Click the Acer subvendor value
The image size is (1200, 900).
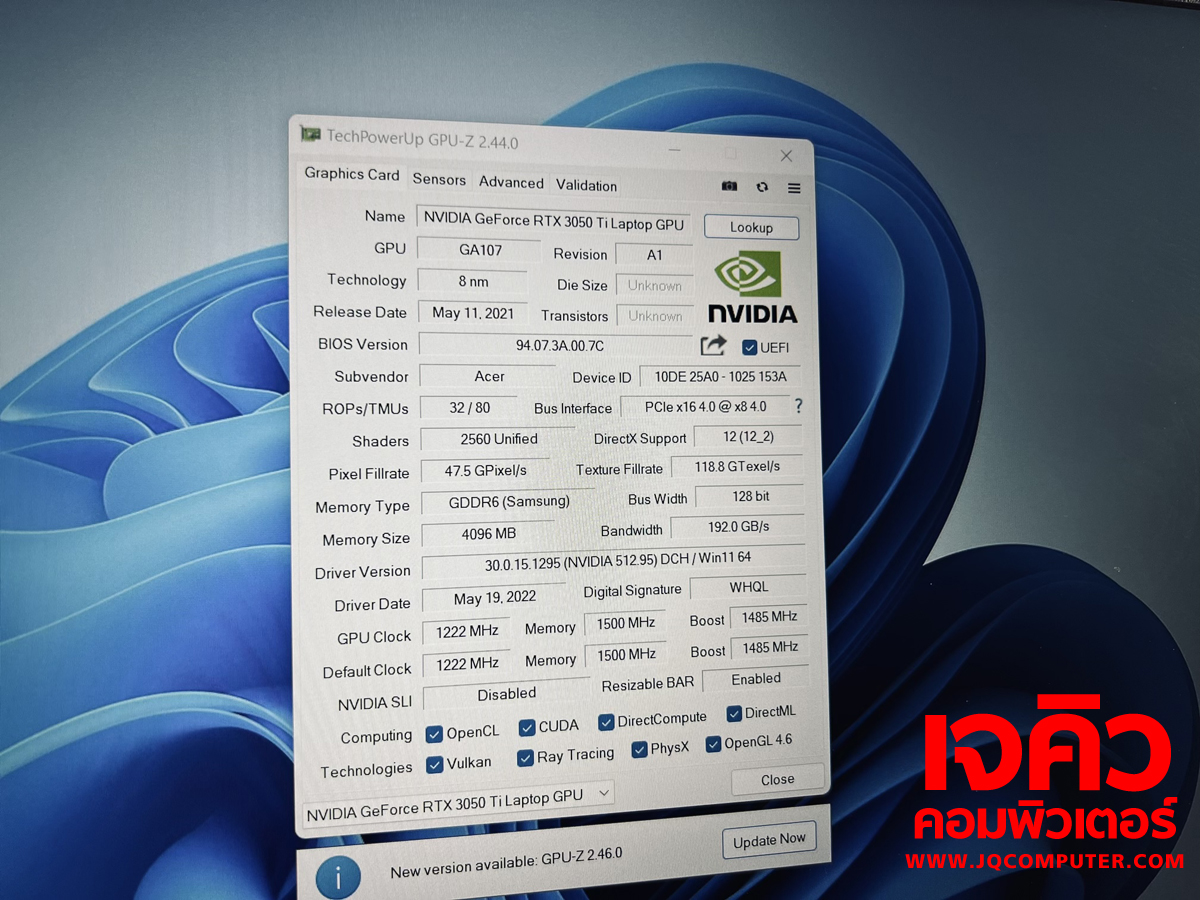(x=488, y=376)
